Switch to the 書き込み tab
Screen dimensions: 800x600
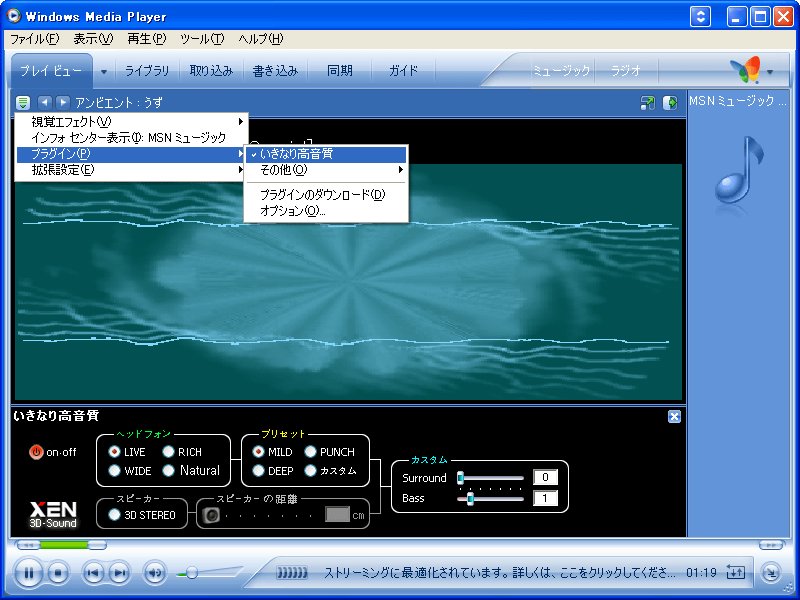pos(276,71)
